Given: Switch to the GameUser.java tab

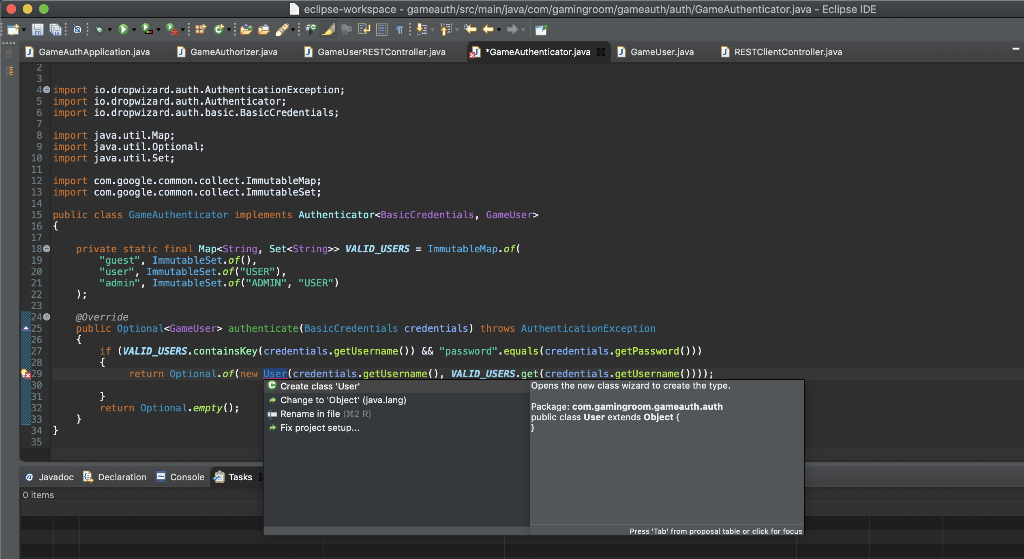Looking at the screenshot, I should coord(661,52).
